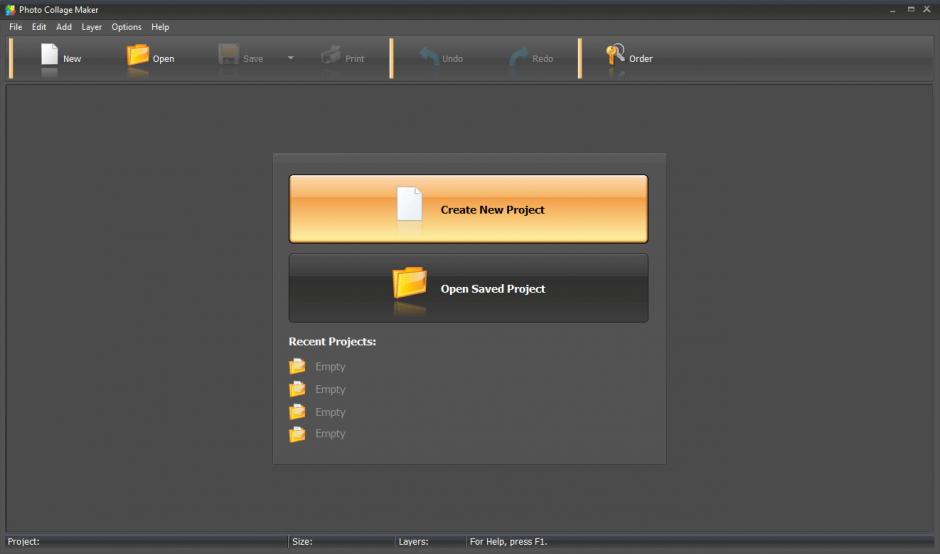Click the Order toolbar label
Screen dimensions: 940x554
tap(641, 59)
